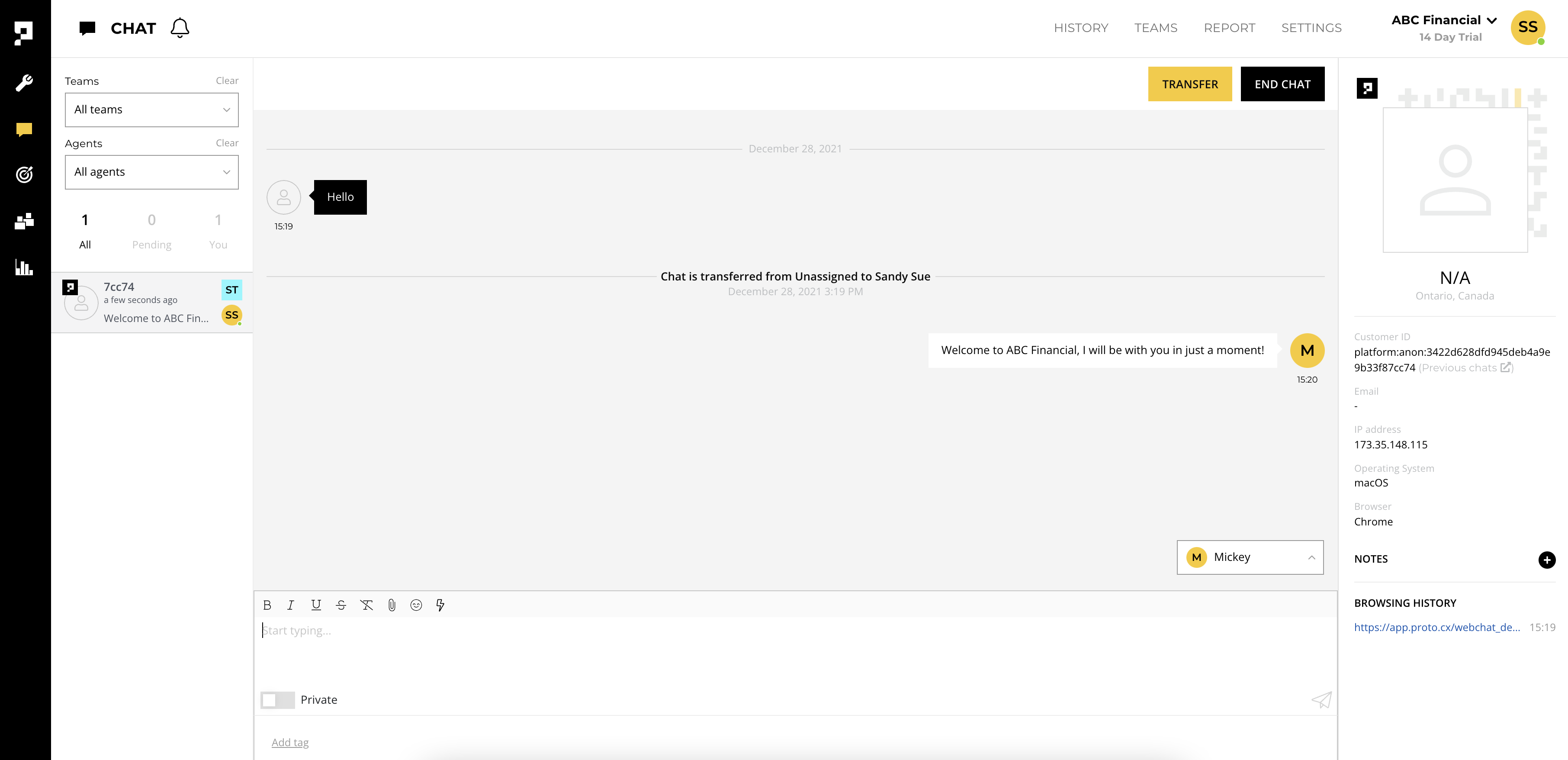Open the blocks sidebar icon
Screen dimensions: 1568x760
pos(24,221)
